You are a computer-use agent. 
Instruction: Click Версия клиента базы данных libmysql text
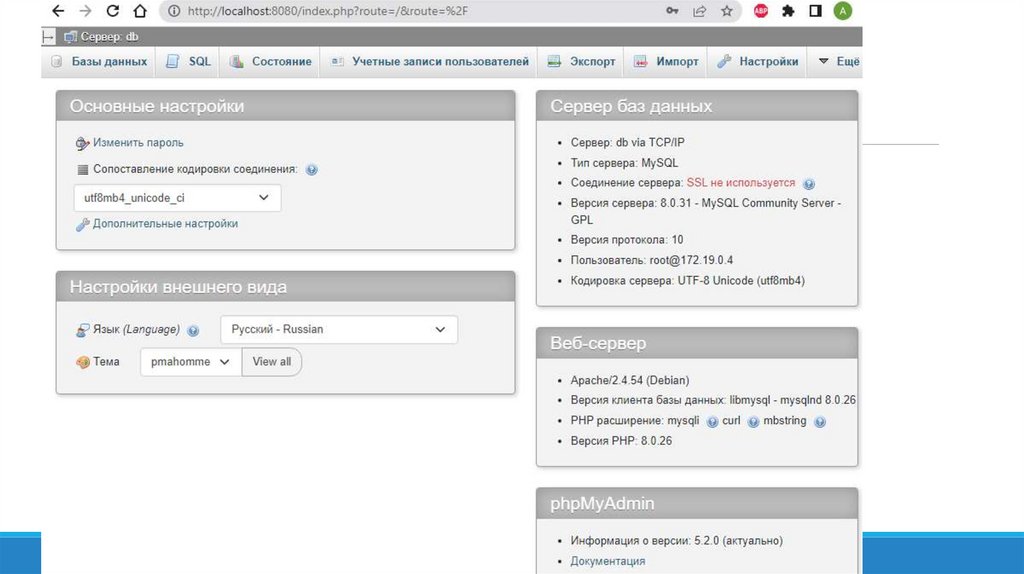(713, 400)
